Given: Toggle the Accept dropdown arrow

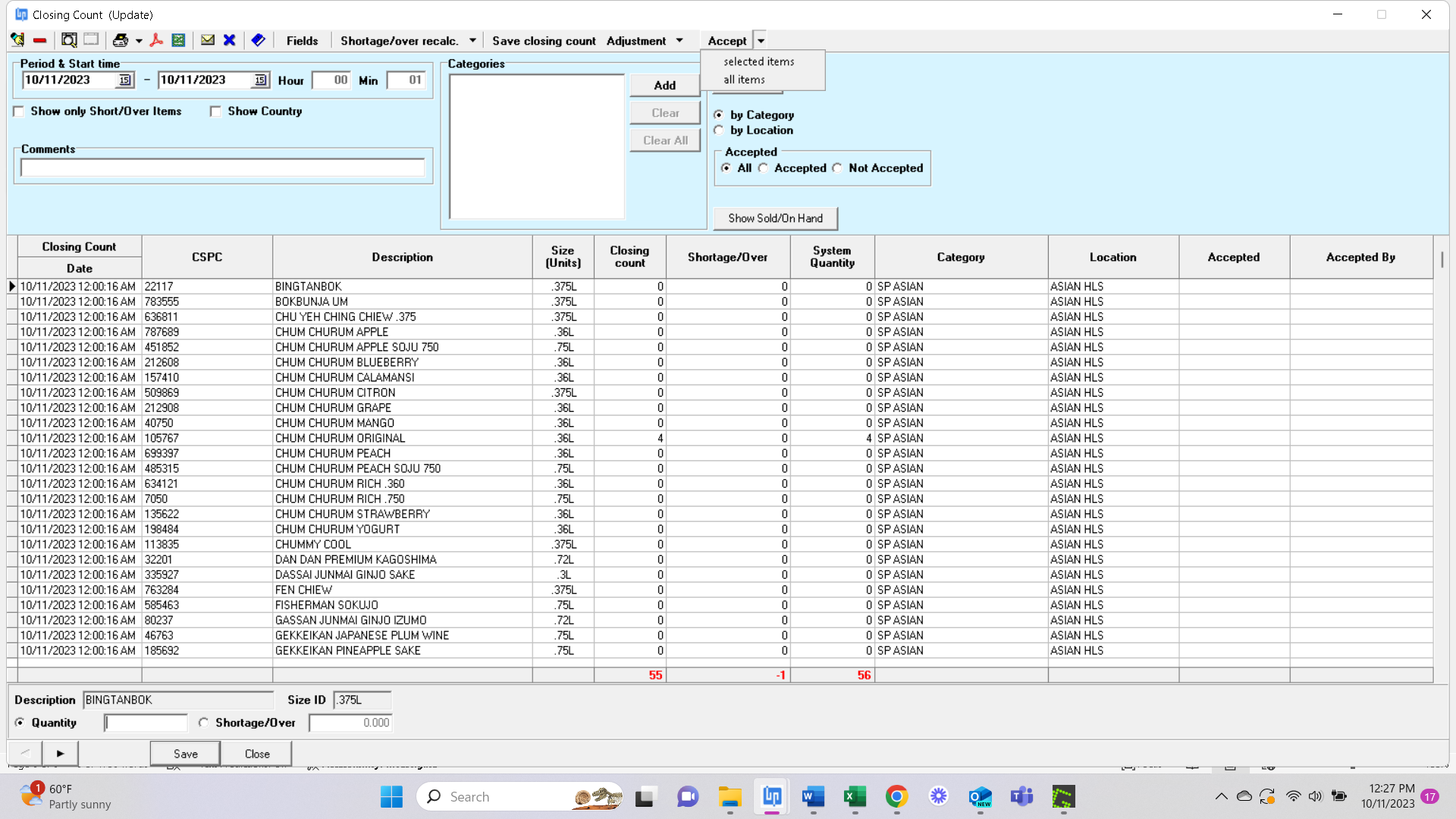Looking at the screenshot, I should click(761, 41).
